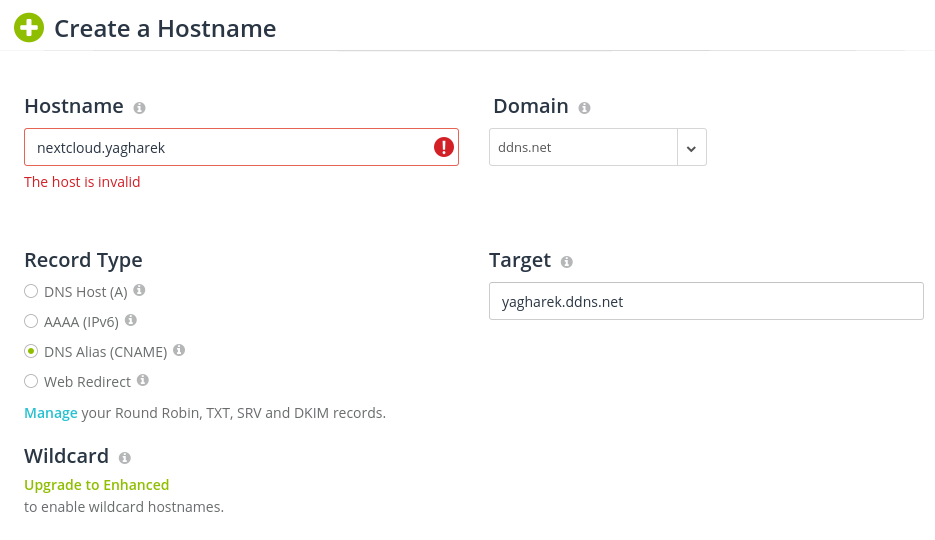Click info icon beside AAAA (IPv6)
935x540 pixels.
tap(131, 321)
